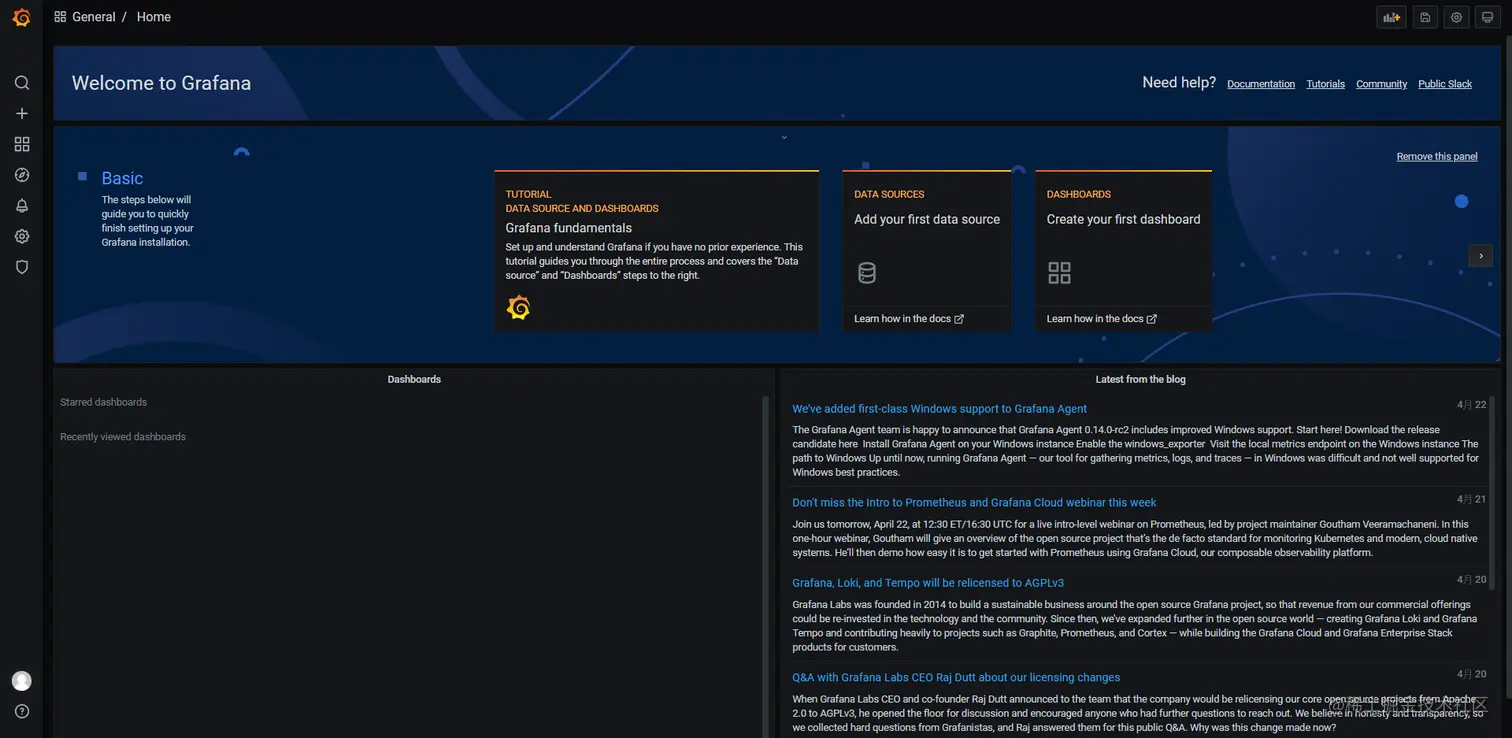Click the Latest from the blog title

pos(1140,379)
